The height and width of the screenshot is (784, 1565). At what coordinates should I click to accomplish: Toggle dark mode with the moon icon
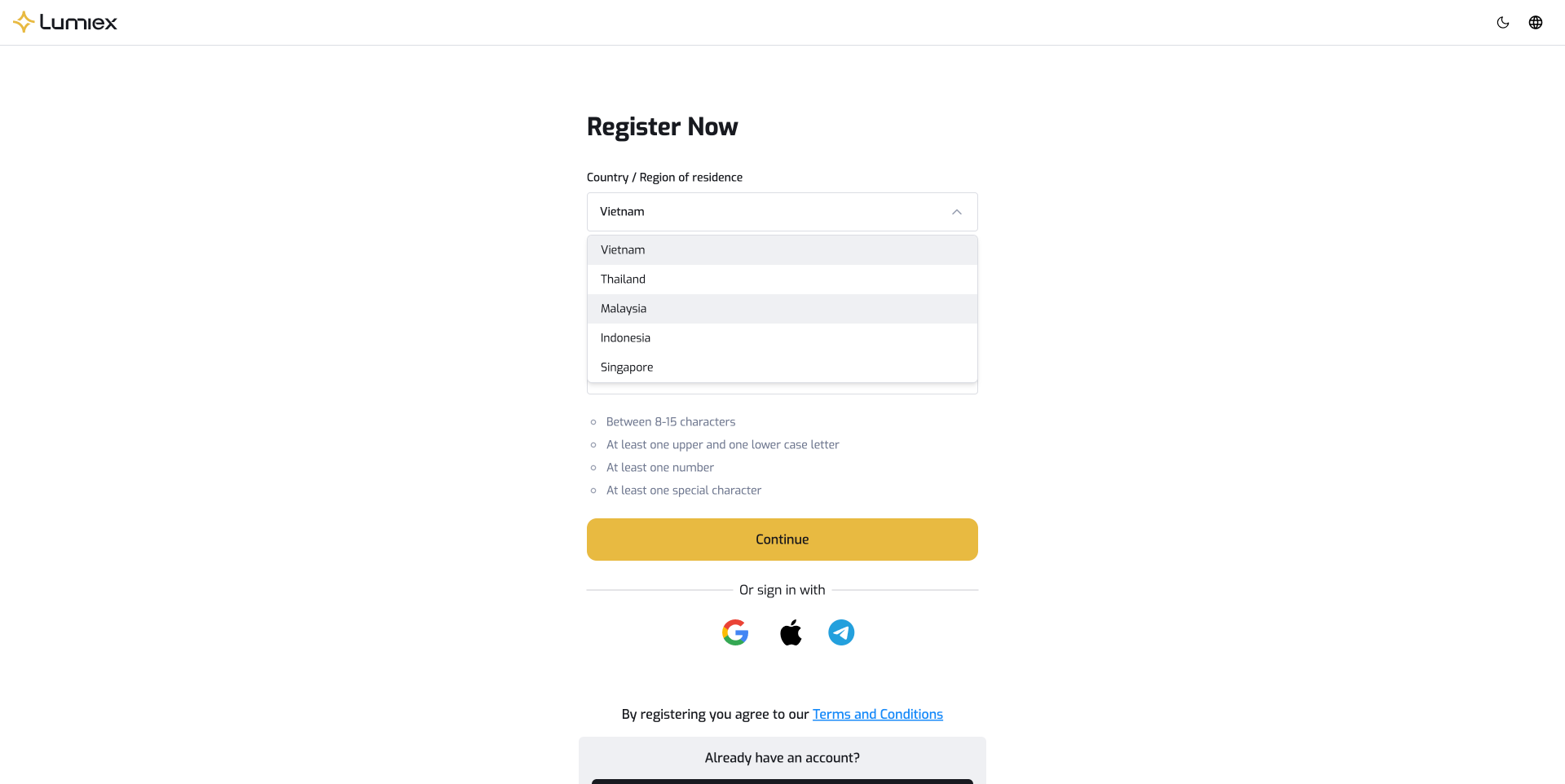[x=1503, y=22]
